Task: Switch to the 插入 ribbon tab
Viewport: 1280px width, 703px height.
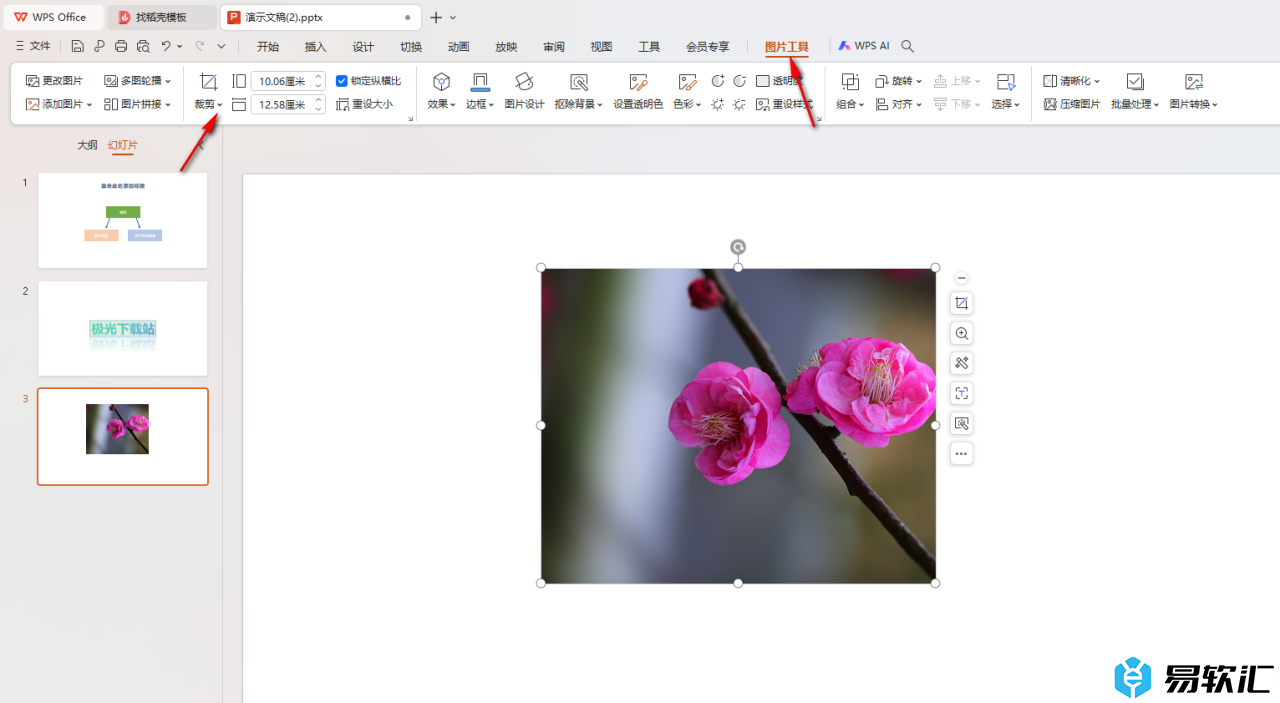Action: (x=316, y=46)
